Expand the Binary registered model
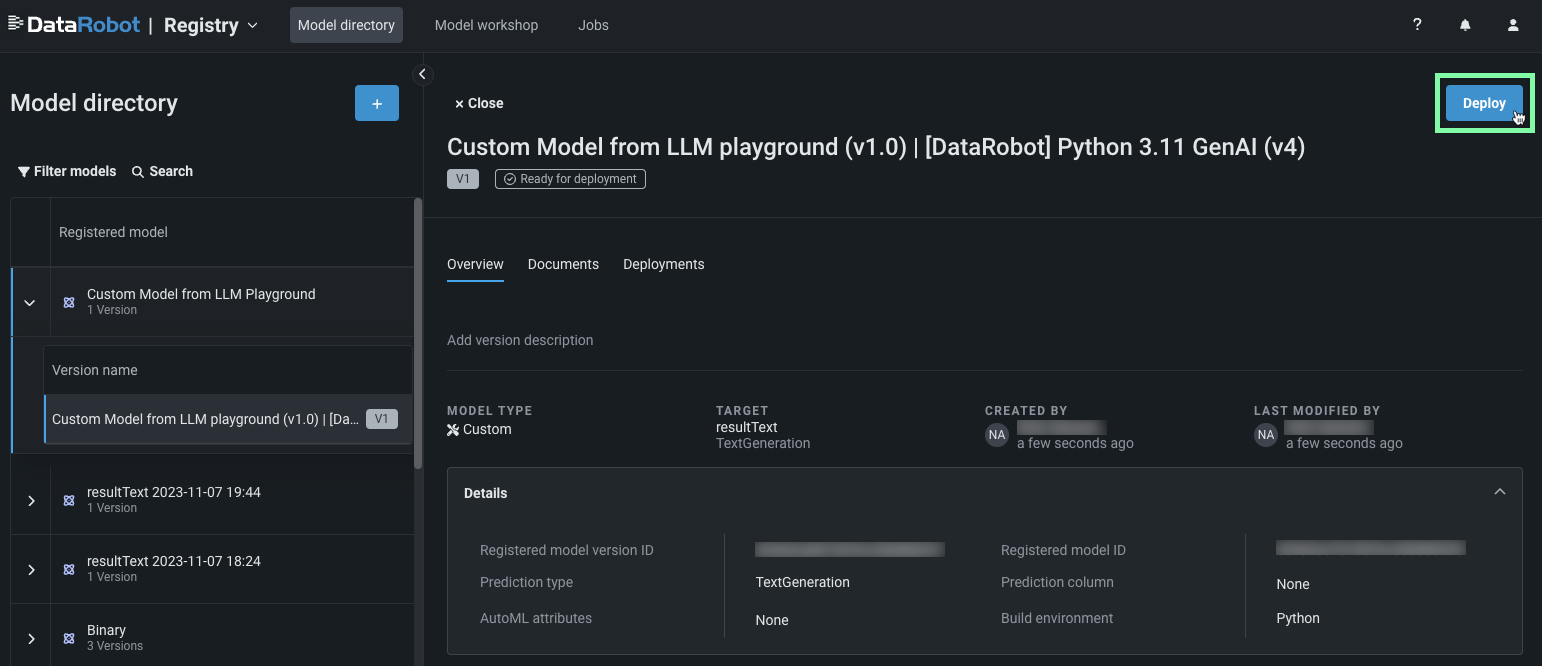 (x=31, y=638)
